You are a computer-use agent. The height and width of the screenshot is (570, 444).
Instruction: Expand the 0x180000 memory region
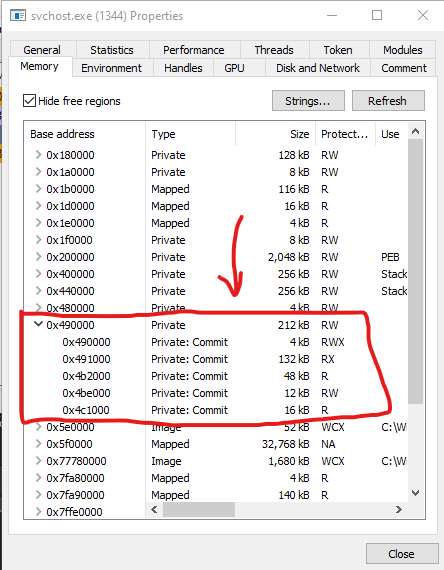click(x=38, y=155)
